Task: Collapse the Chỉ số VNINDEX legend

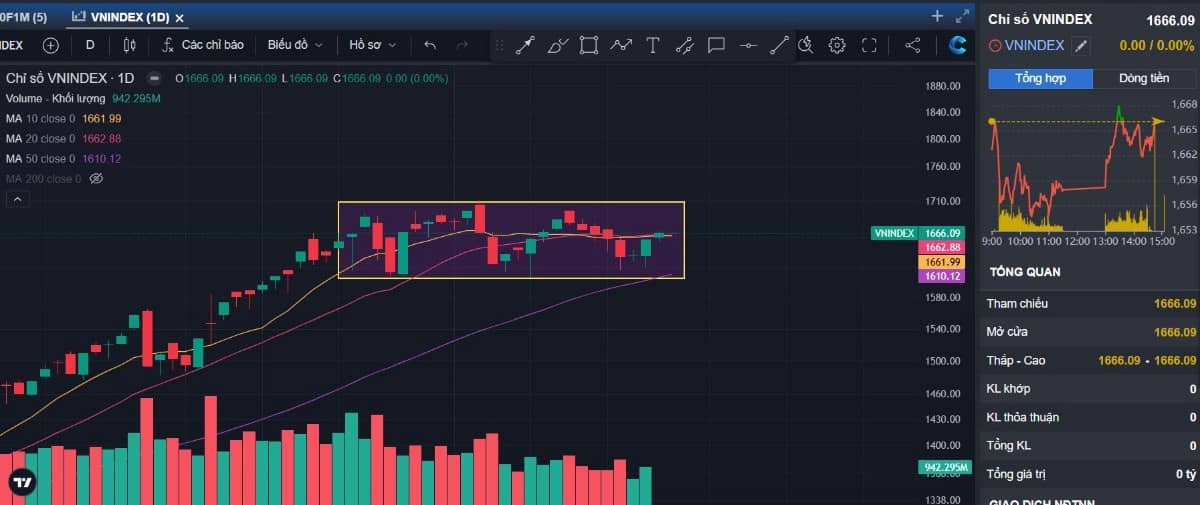Action: [x=153, y=78]
